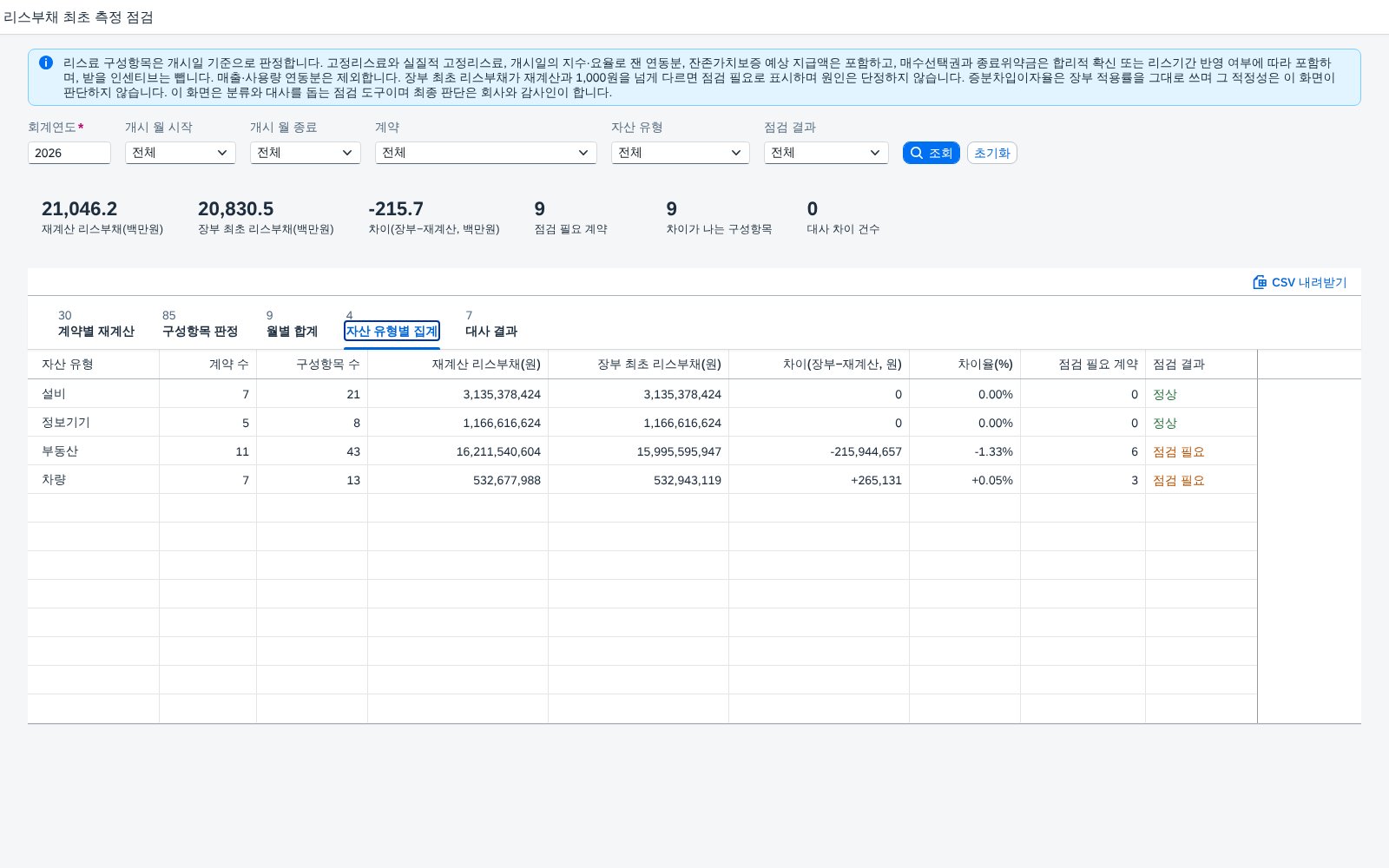Click the 점검 필요 계약 column header
This screenshot has height=868, width=1389.
pyautogui.click(x=1083, y=365)
